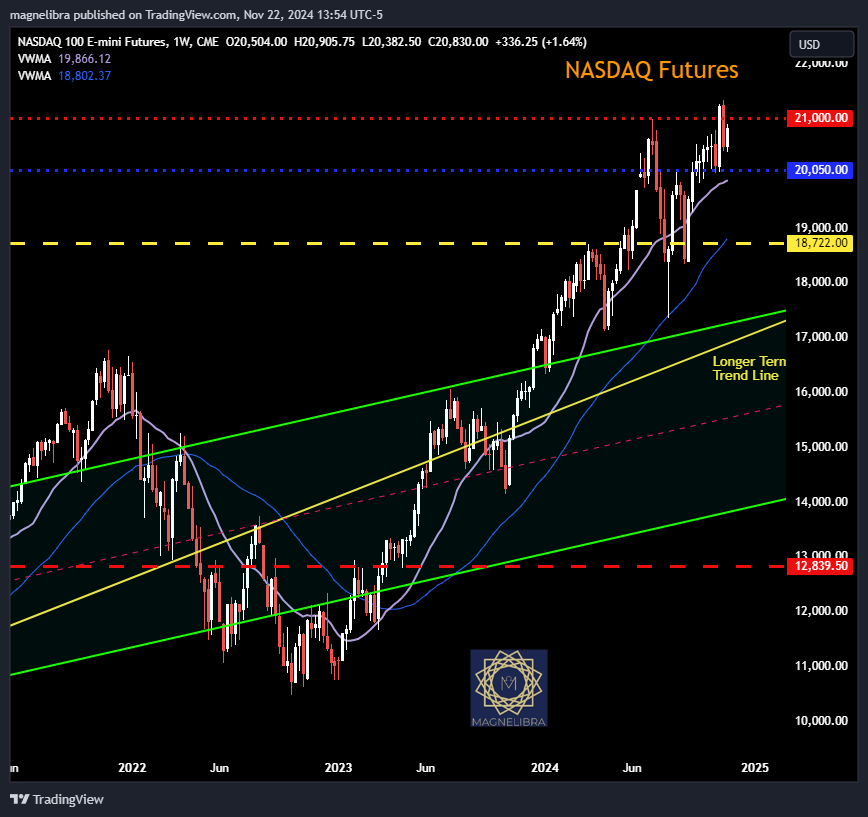The width and height of the screenshot is (868, 817).
Task: Click the 19,000.00 price axis label
Action: 822,227
